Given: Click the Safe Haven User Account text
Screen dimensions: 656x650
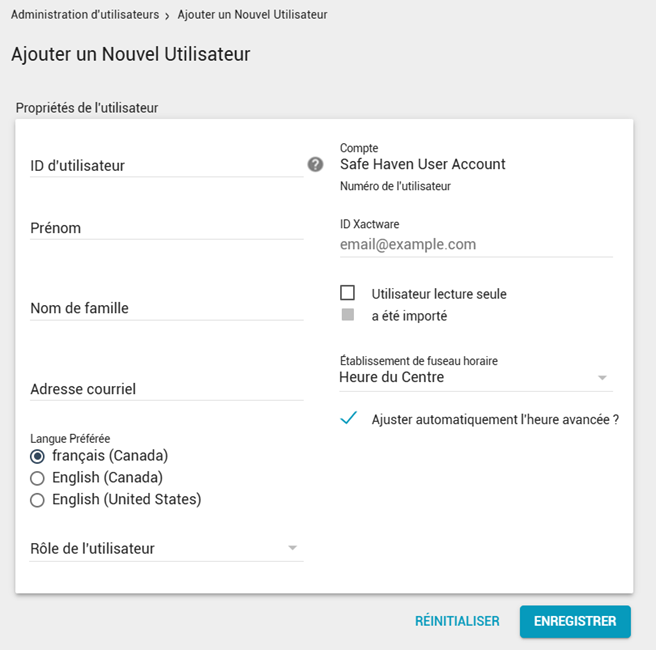Looking at the screenshot, I should click(x=423, y=164).
